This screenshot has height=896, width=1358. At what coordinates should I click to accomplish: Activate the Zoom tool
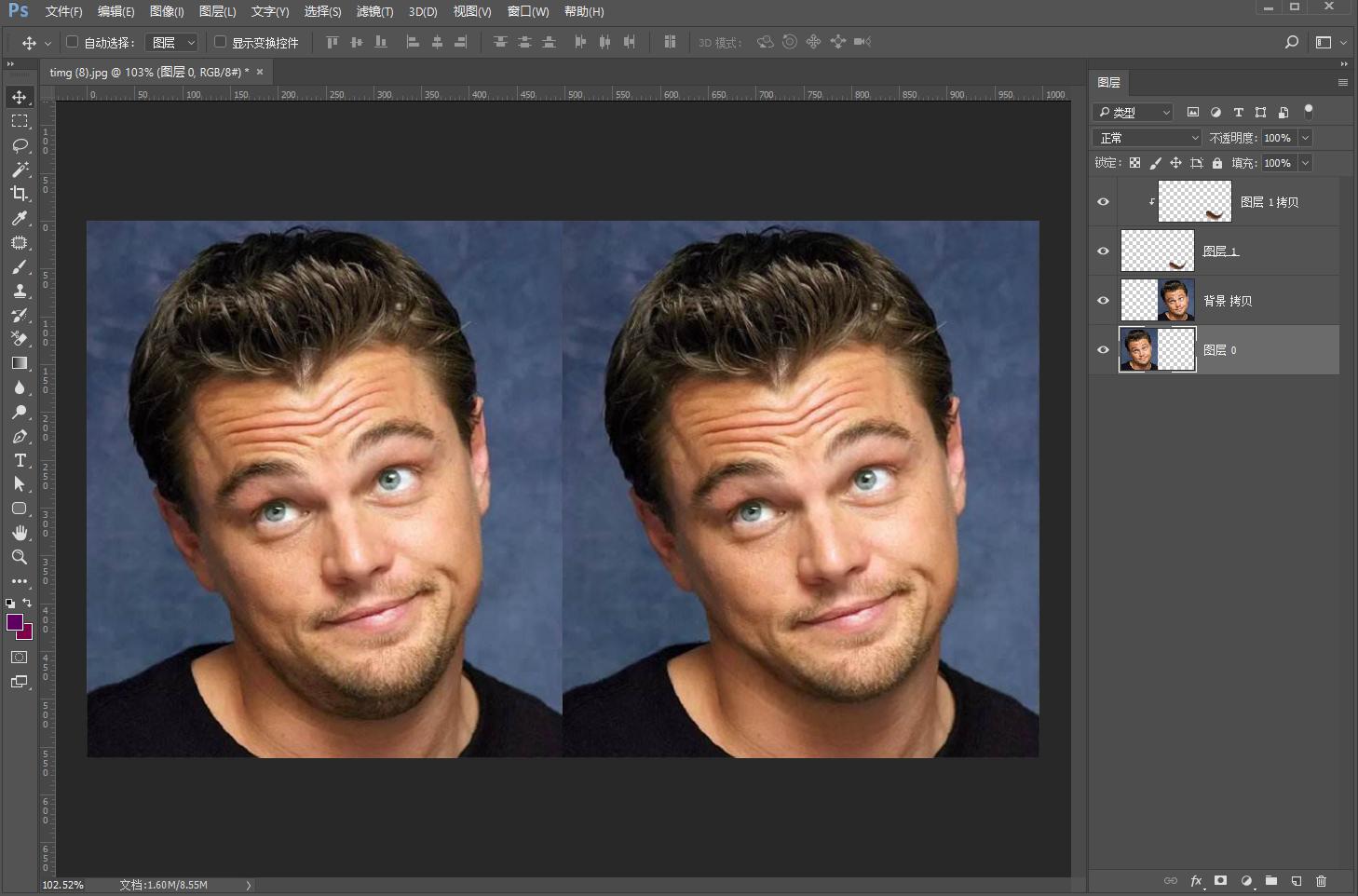[19, 557]
